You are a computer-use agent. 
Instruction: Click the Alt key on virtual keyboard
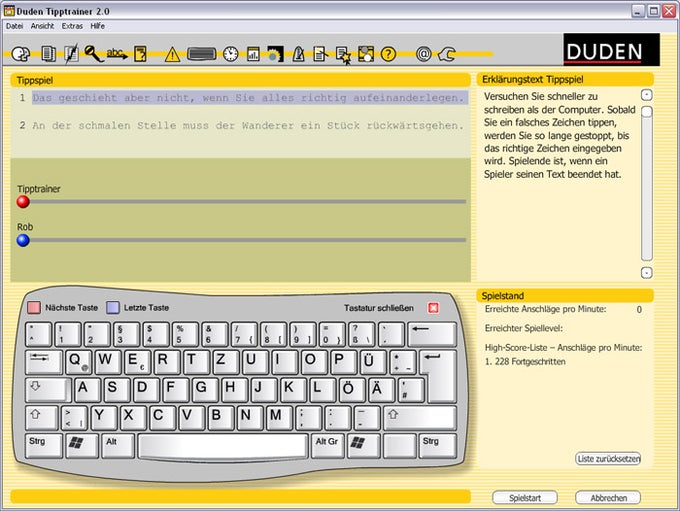click(x=118, y=446)
